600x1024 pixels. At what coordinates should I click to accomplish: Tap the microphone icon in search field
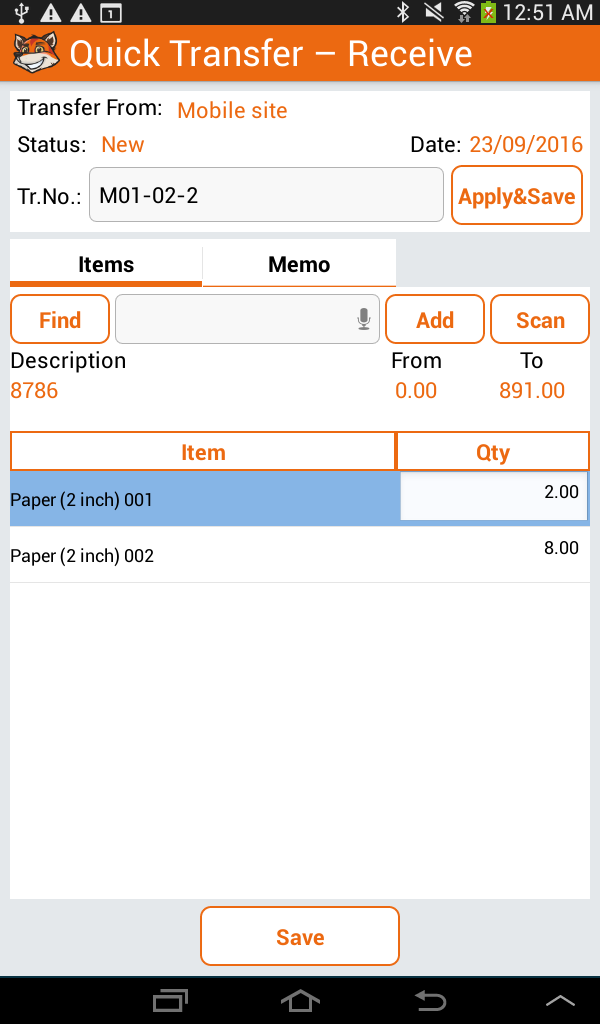364,320
